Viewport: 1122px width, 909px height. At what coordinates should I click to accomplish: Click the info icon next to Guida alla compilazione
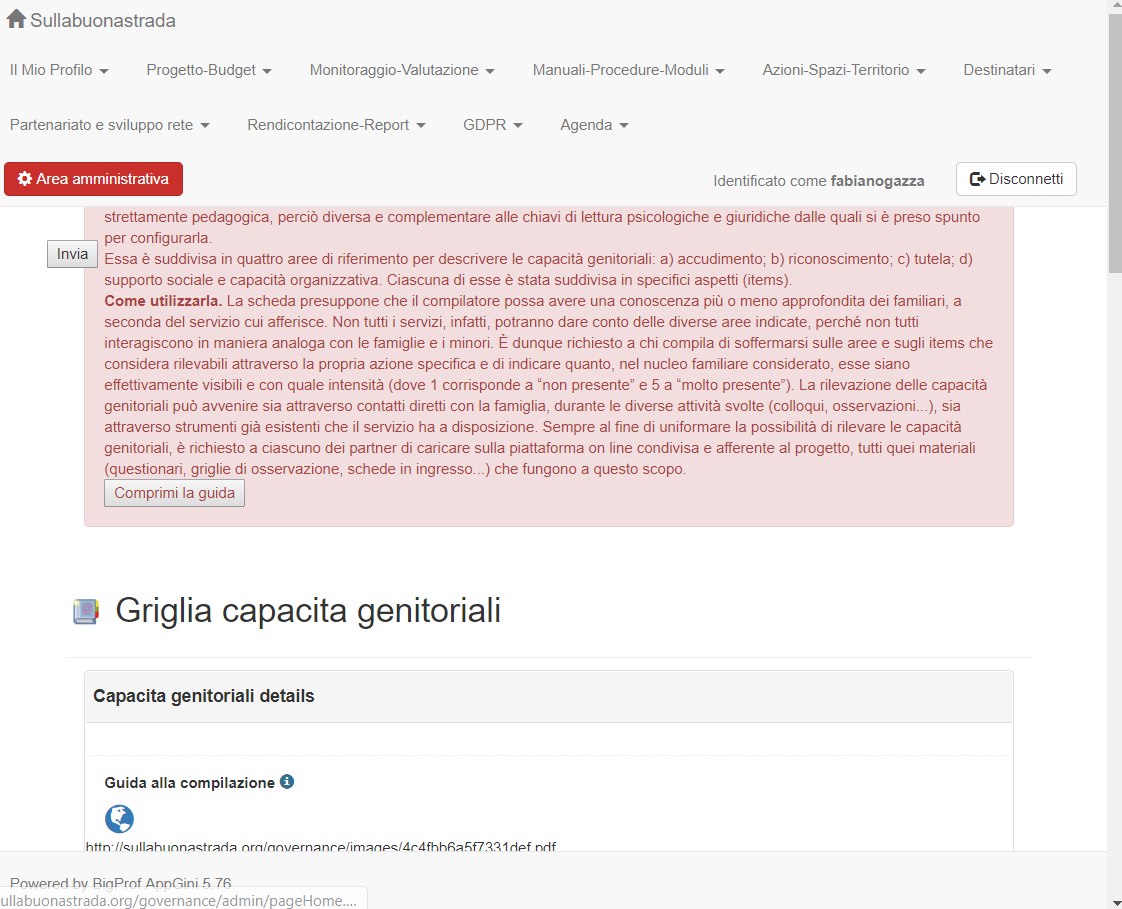[x=287, y=782]
